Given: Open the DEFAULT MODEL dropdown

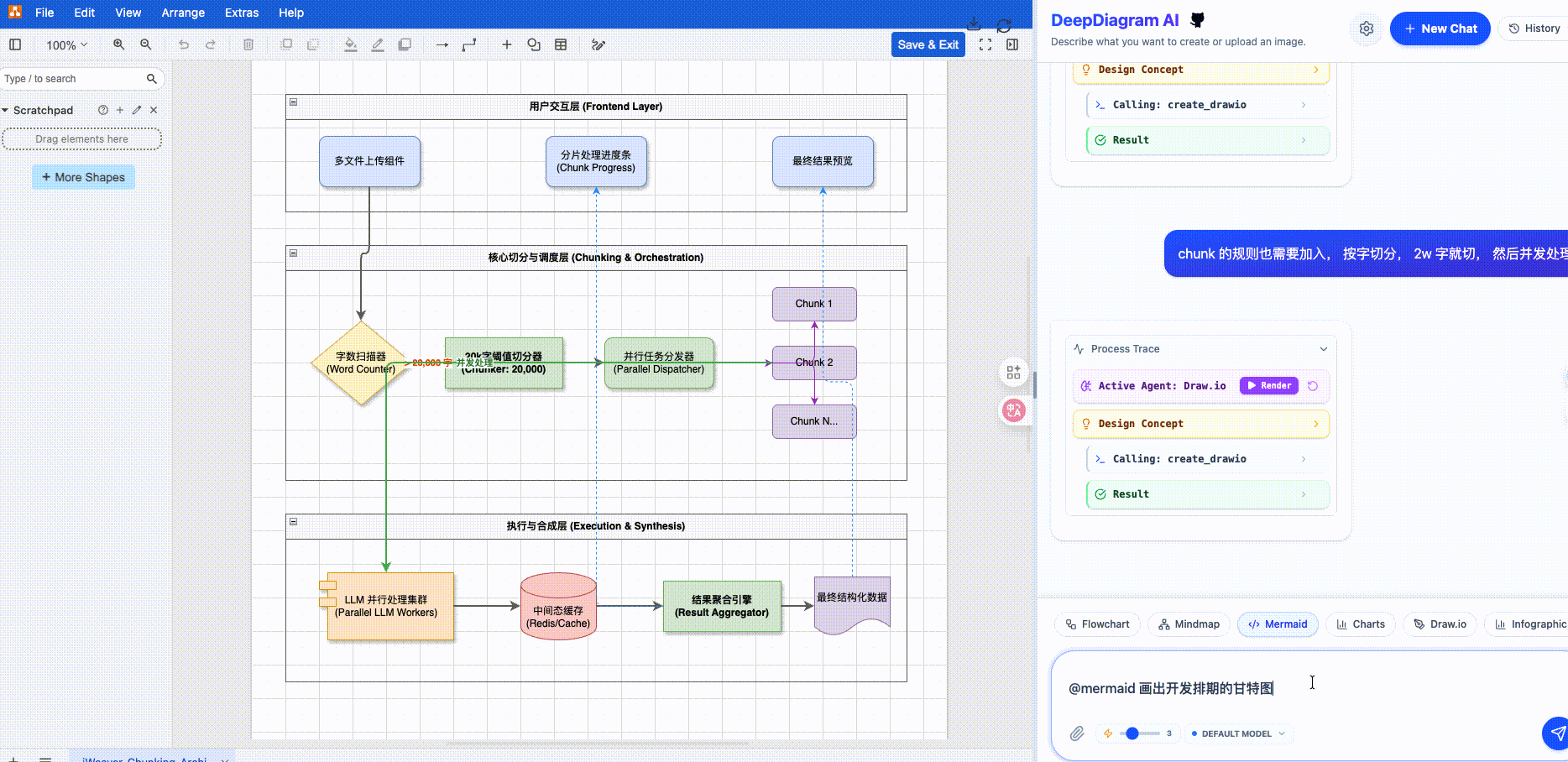Looking at the screenshot, I should [x=1239, y=733].
